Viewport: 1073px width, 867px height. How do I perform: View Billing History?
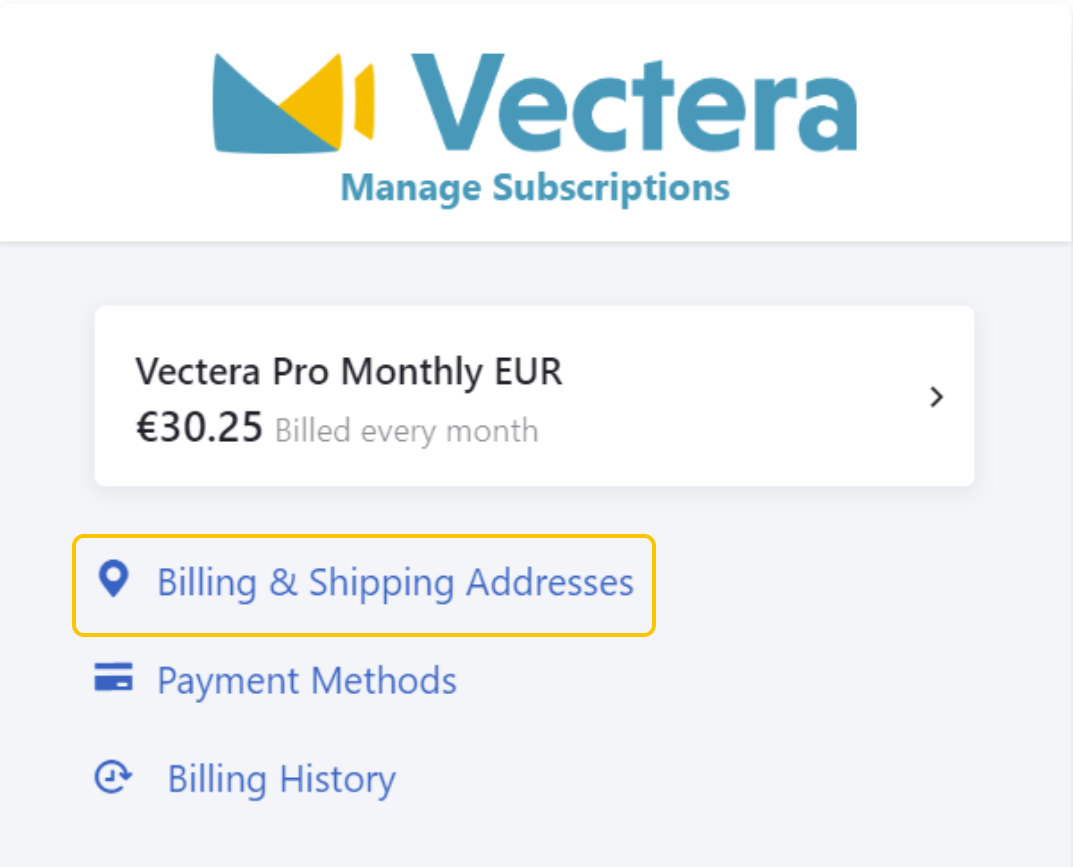(245, 779)
